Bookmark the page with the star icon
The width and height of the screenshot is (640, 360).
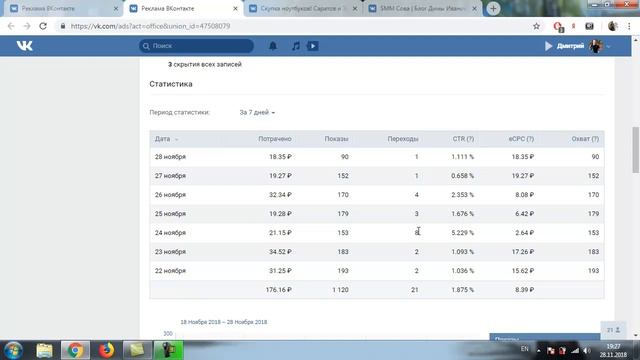(536, 26)
